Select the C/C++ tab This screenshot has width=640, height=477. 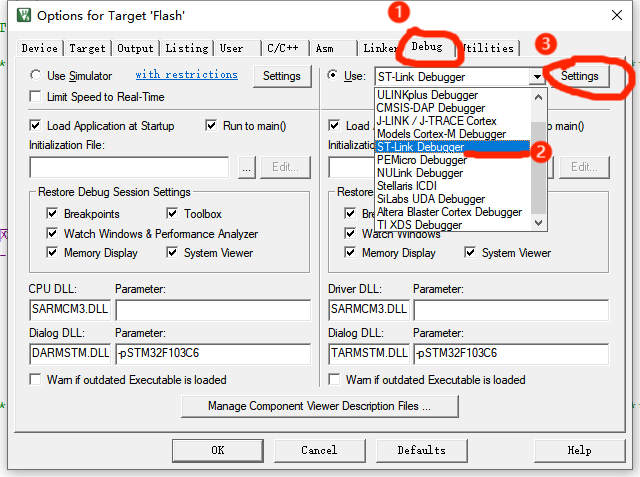(285, 48)
